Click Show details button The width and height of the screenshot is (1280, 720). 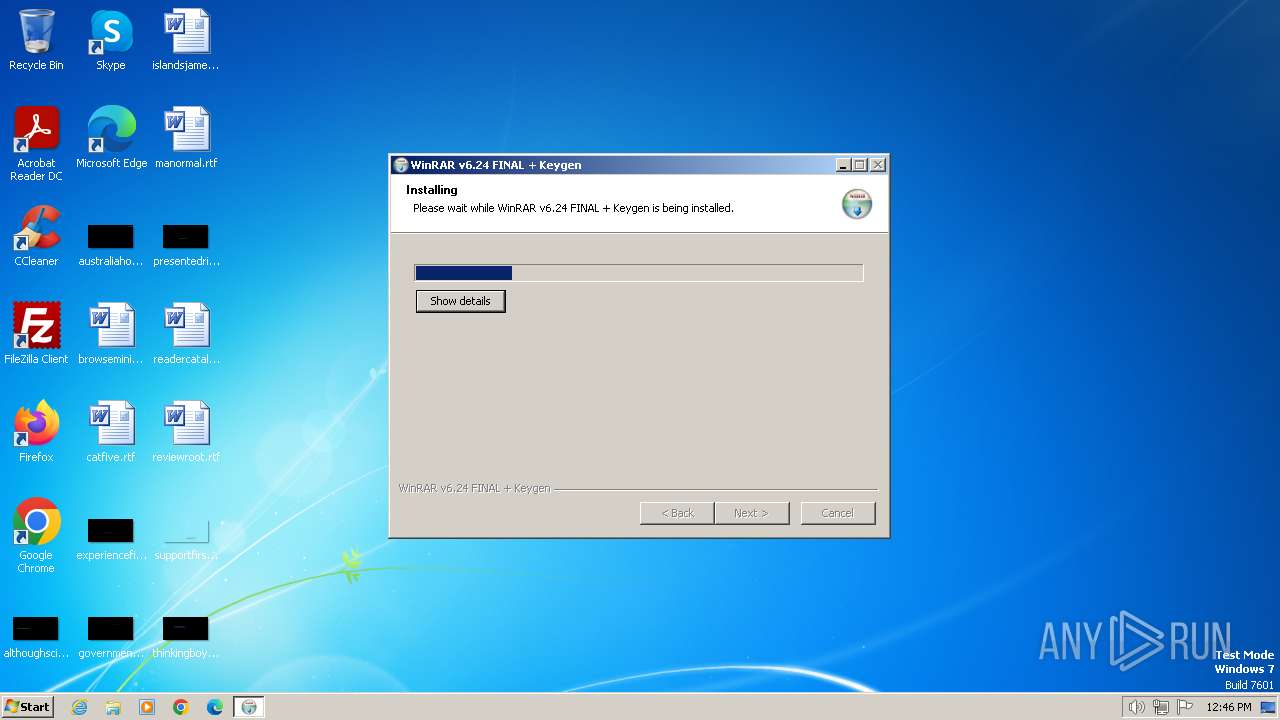460,301
